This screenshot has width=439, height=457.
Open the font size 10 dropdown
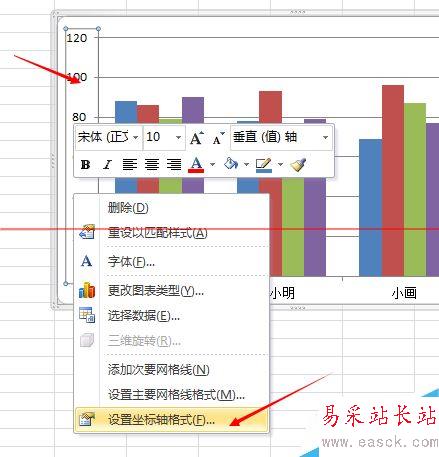178,137
